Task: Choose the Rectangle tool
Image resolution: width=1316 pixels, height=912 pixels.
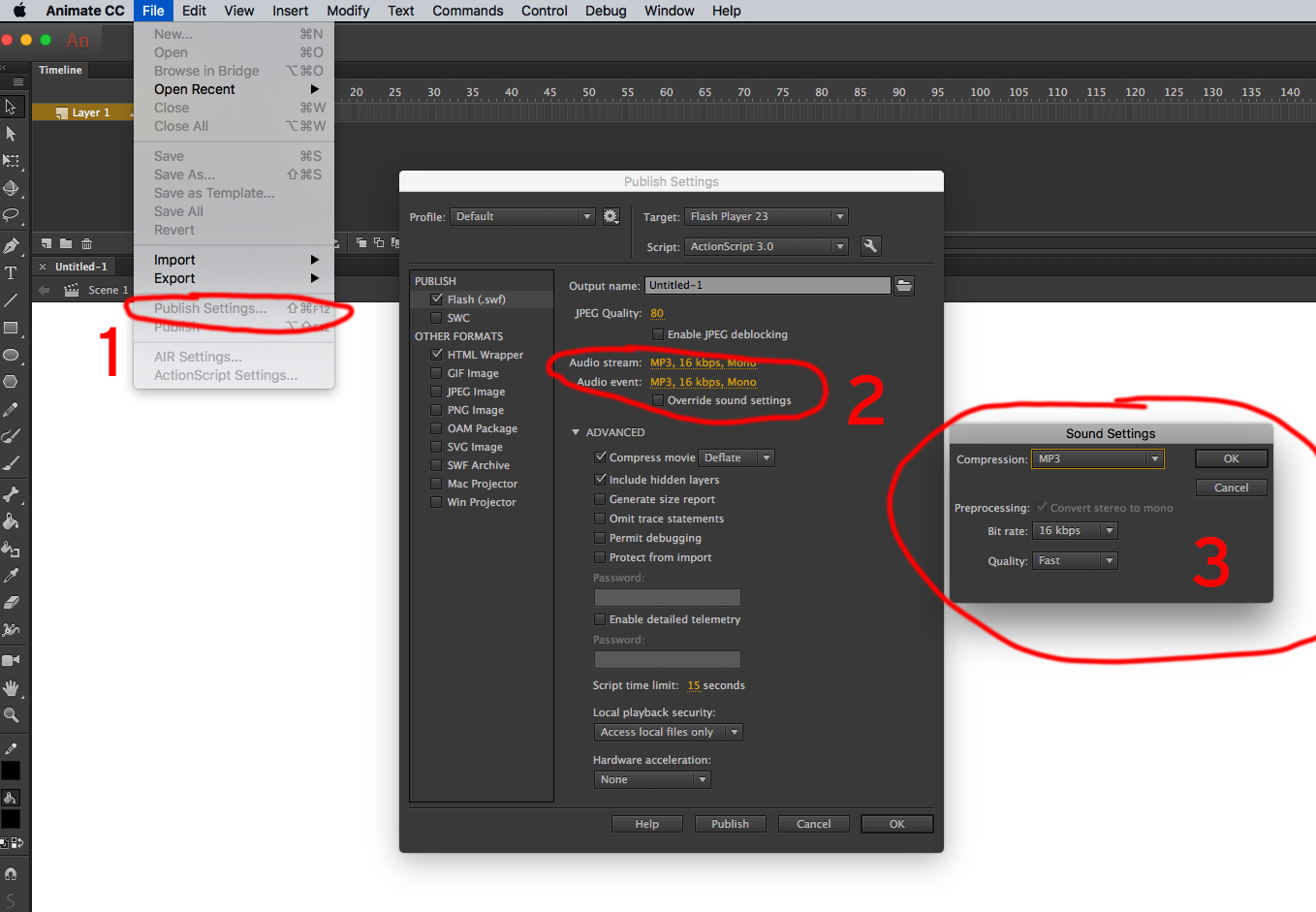Action: point(11,328)
